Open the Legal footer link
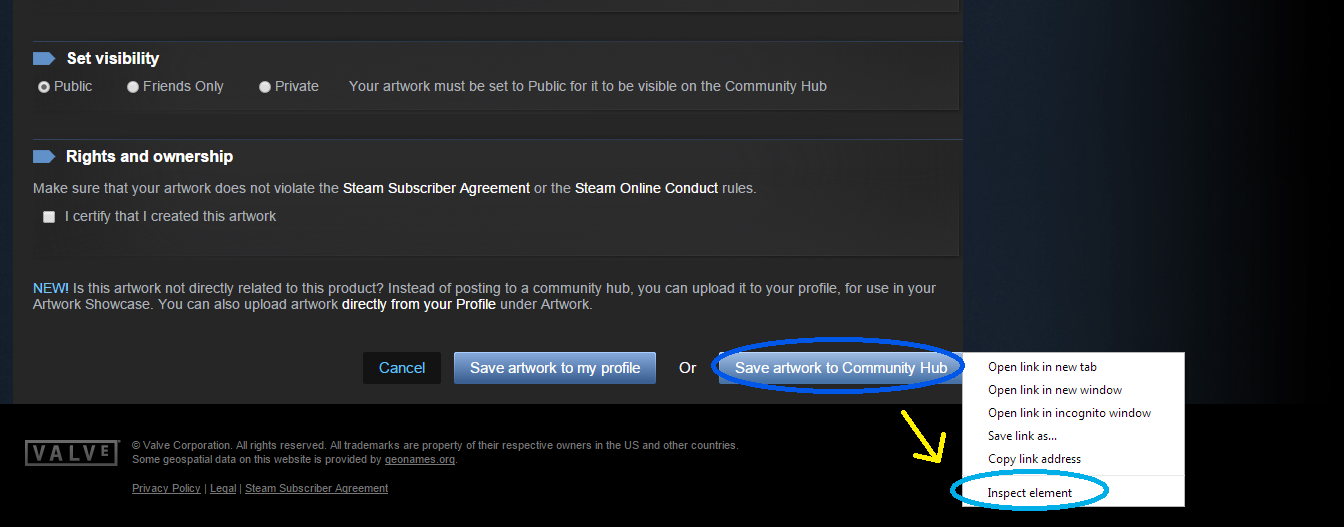Image resolution: width=1344 pixels, height=527 pixels. [223, 489]
